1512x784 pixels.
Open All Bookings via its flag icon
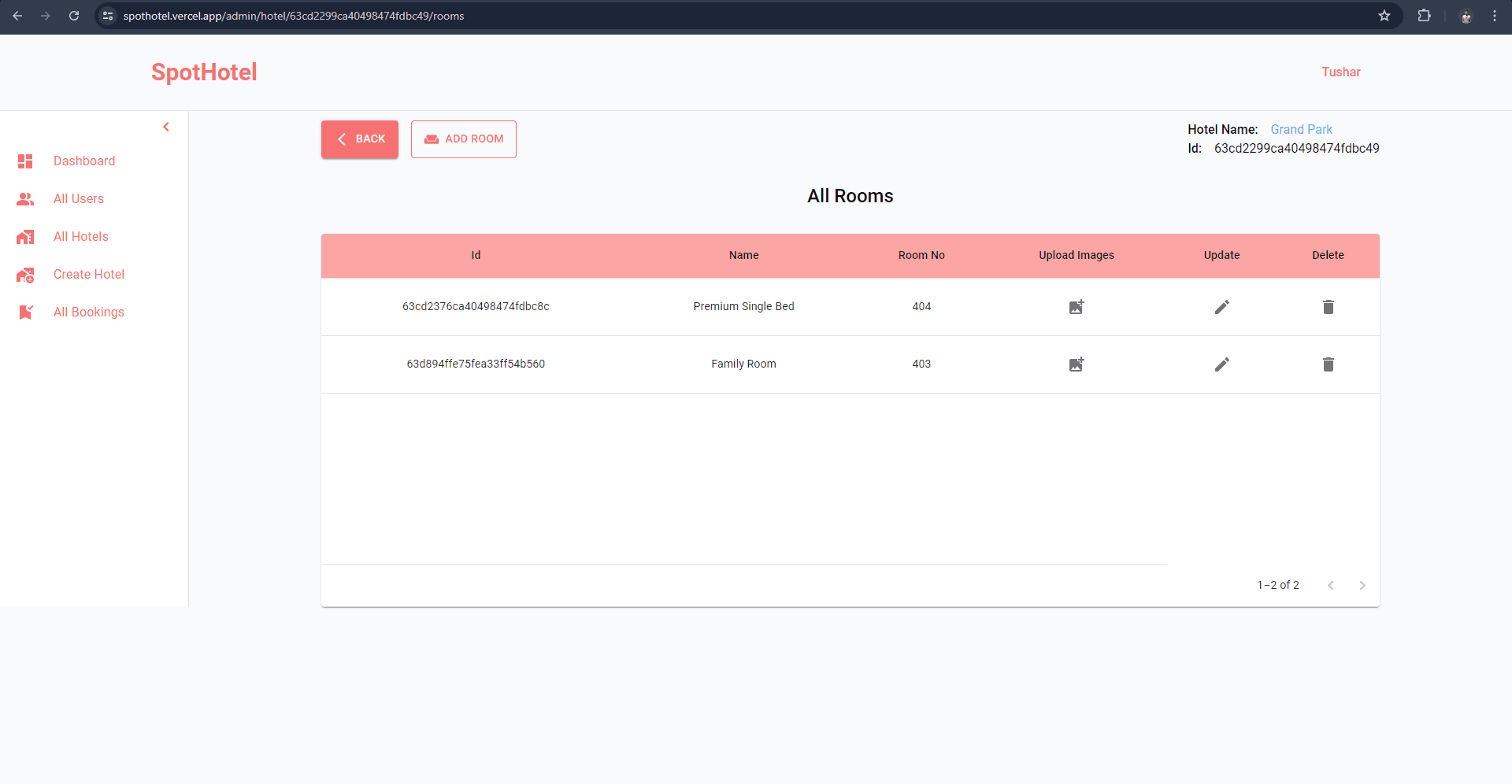tap(25, 312)
